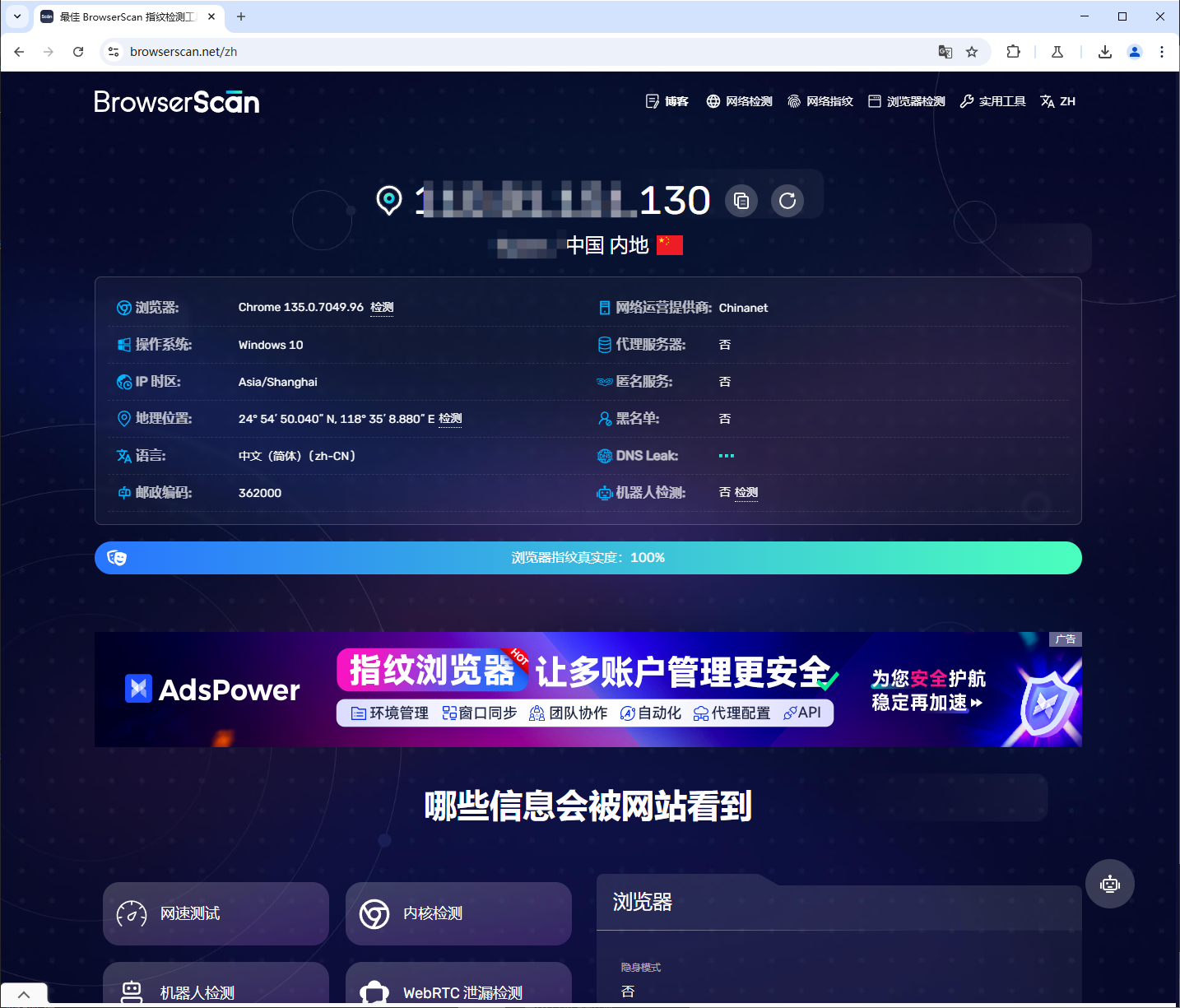Bookmark this page with the star icon

click(972, 52)
